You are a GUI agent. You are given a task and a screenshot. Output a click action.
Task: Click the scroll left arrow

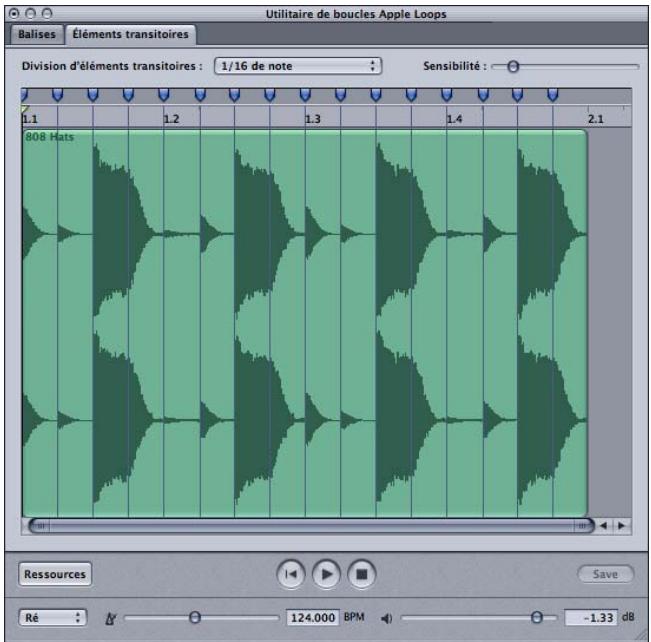604,526
